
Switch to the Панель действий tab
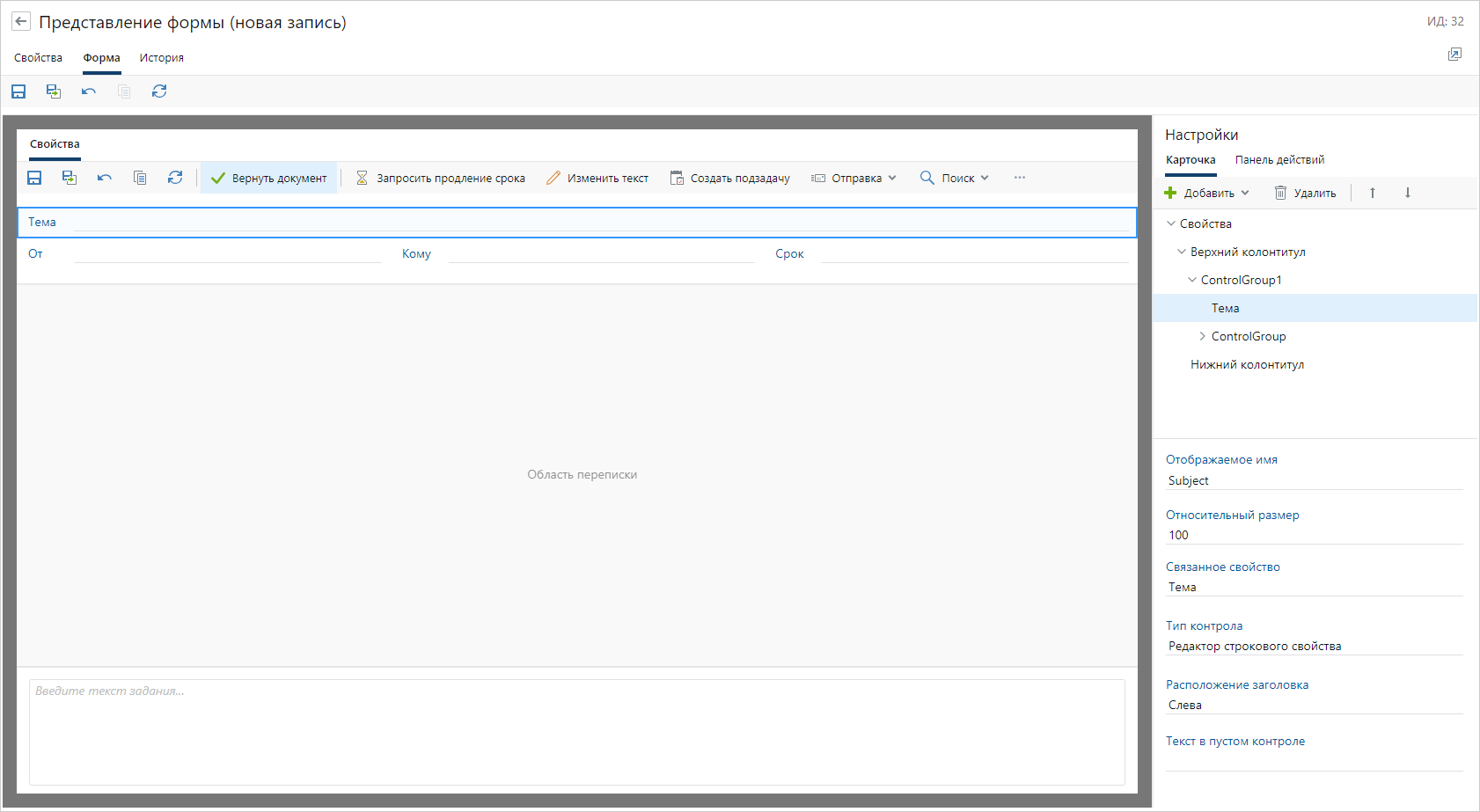[1279, 160]
